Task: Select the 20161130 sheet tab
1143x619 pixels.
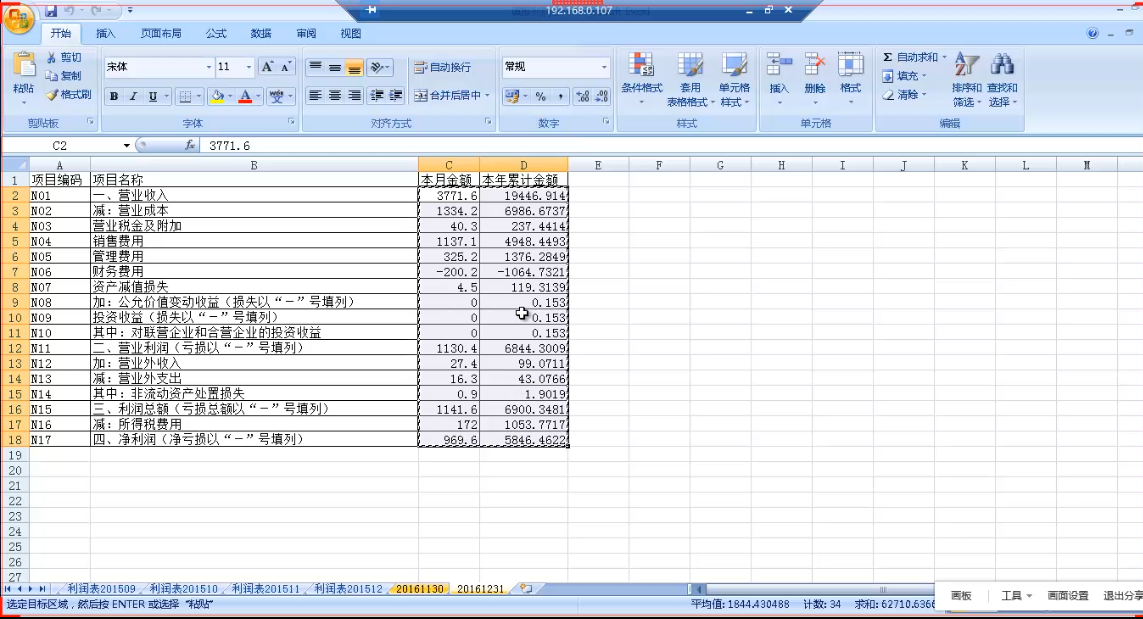Action: coord(419,589)
